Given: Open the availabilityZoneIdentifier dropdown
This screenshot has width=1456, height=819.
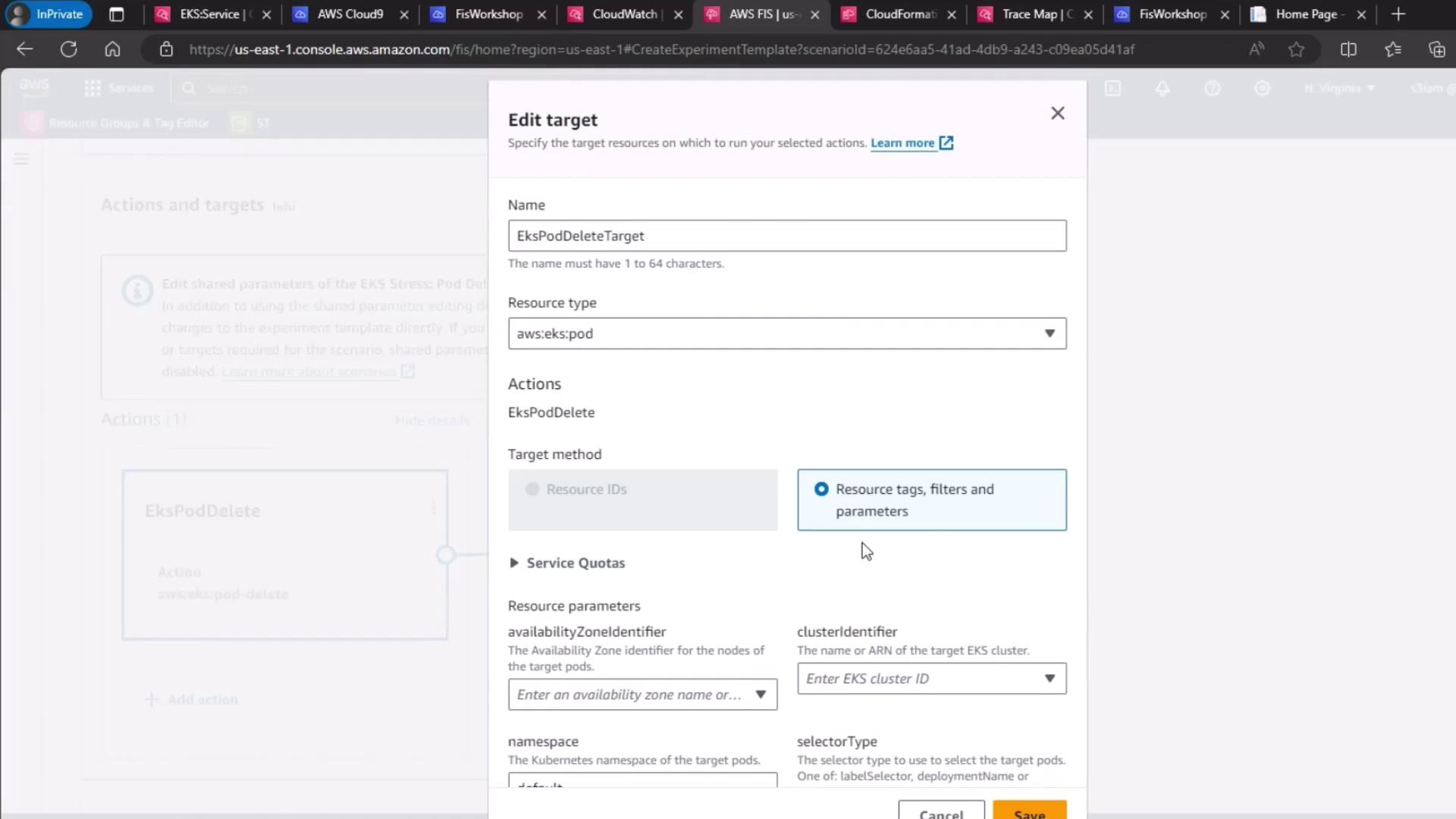Looking at the screenshot, I should tap(642, 695).
